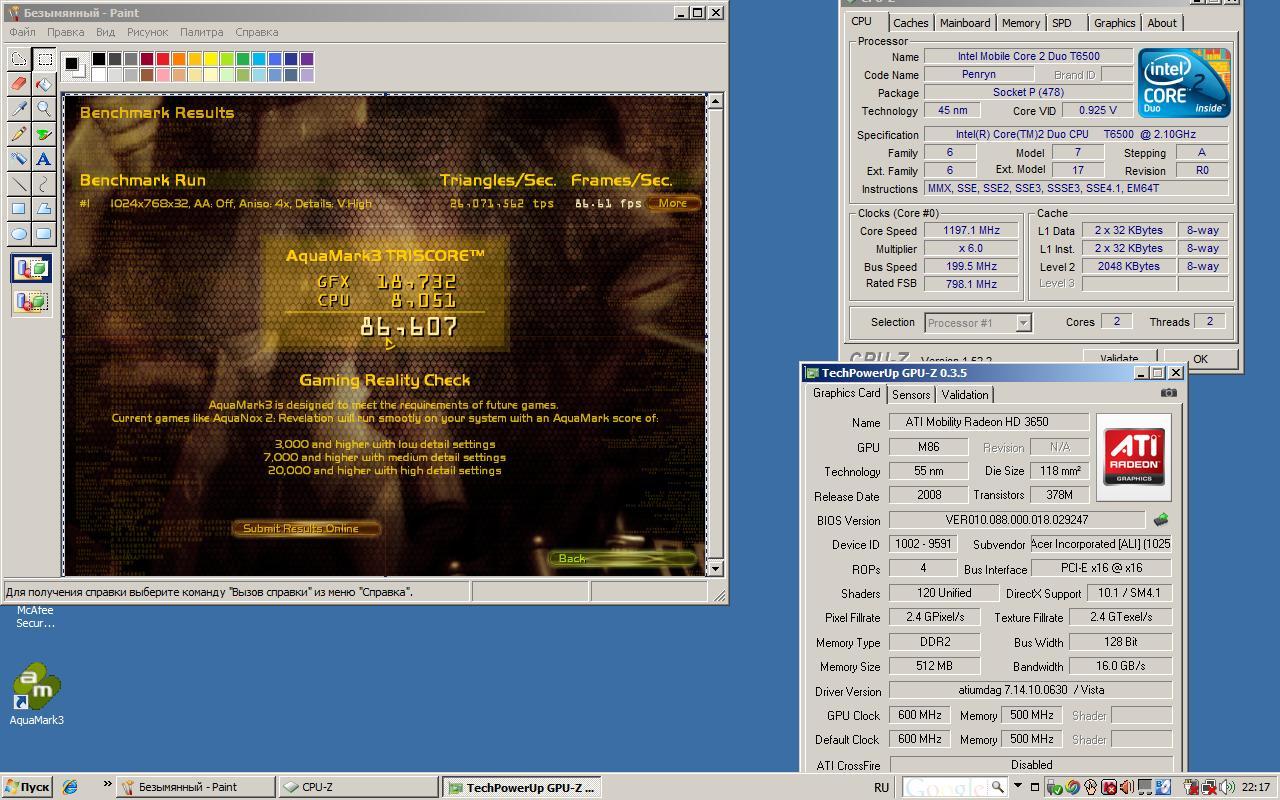Viewport: 1280px width, 800px height.
Task: Select the Magnifier tool in Paint
Action: [x=44, y=109]
